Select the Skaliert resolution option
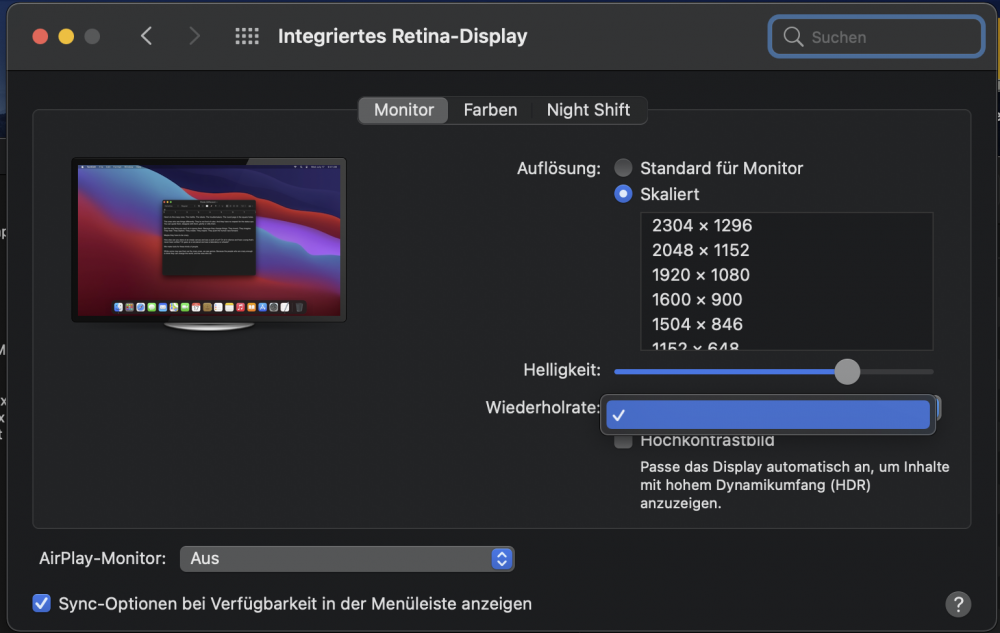 623,194
